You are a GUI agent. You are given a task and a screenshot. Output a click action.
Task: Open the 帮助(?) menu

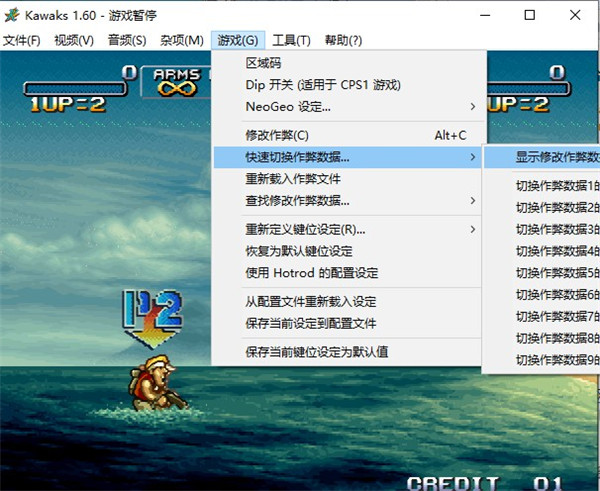pos(343,40)
